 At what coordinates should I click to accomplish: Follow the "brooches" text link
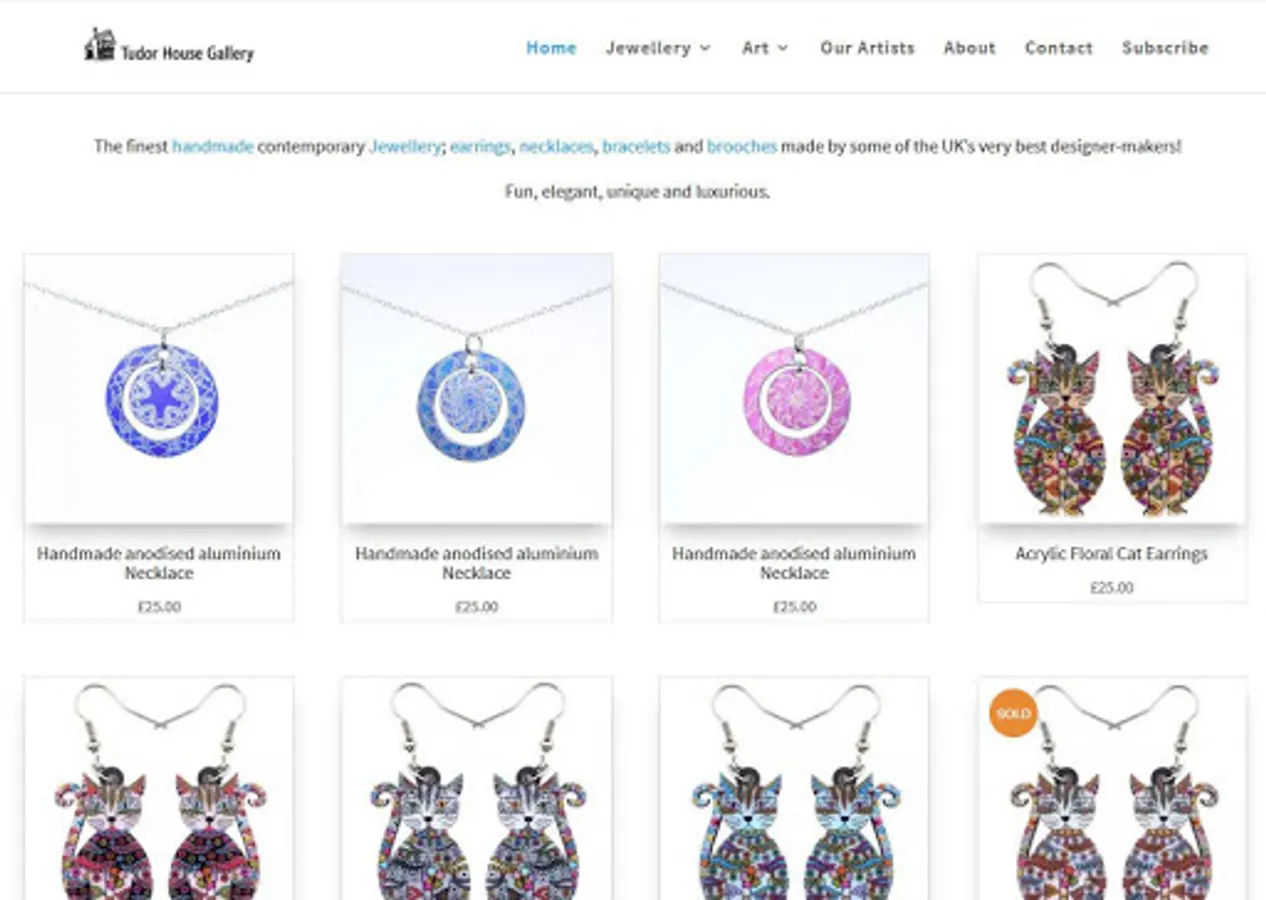click(742, 146)
